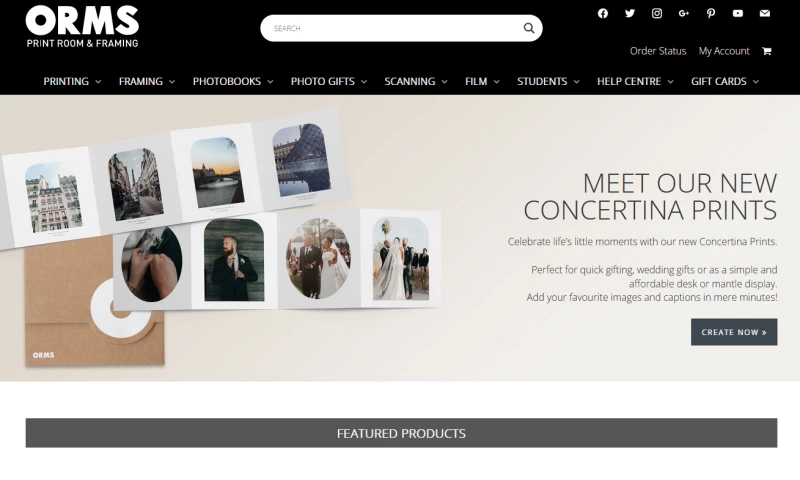Open the Photobooks dropdown menu
This screenshot has width=800, height=480.
(233, 81)
